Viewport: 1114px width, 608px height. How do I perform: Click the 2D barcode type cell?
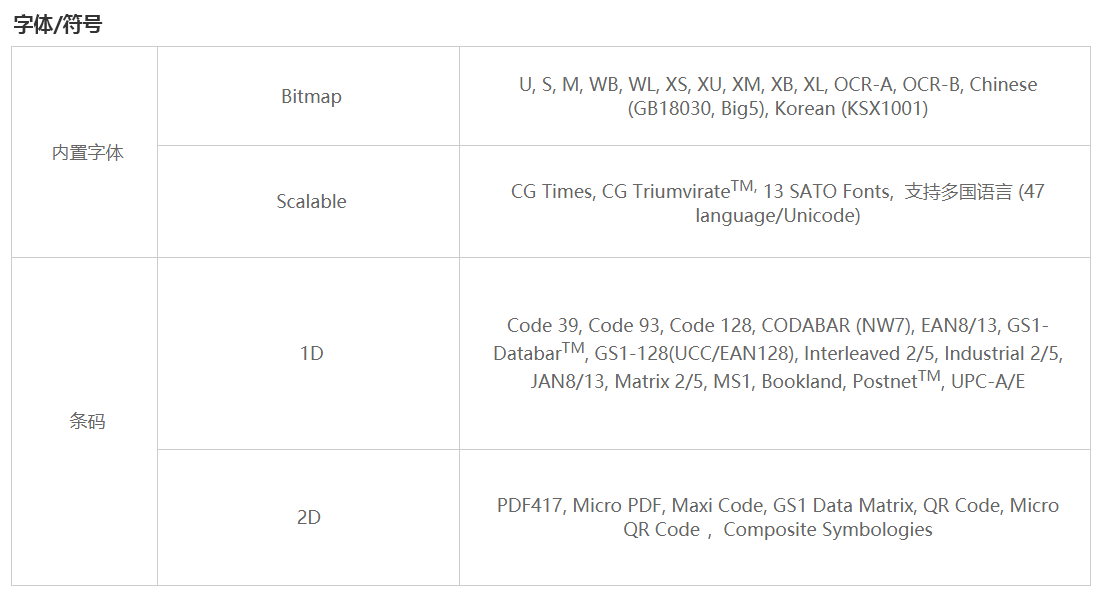(x=308, y=517)
